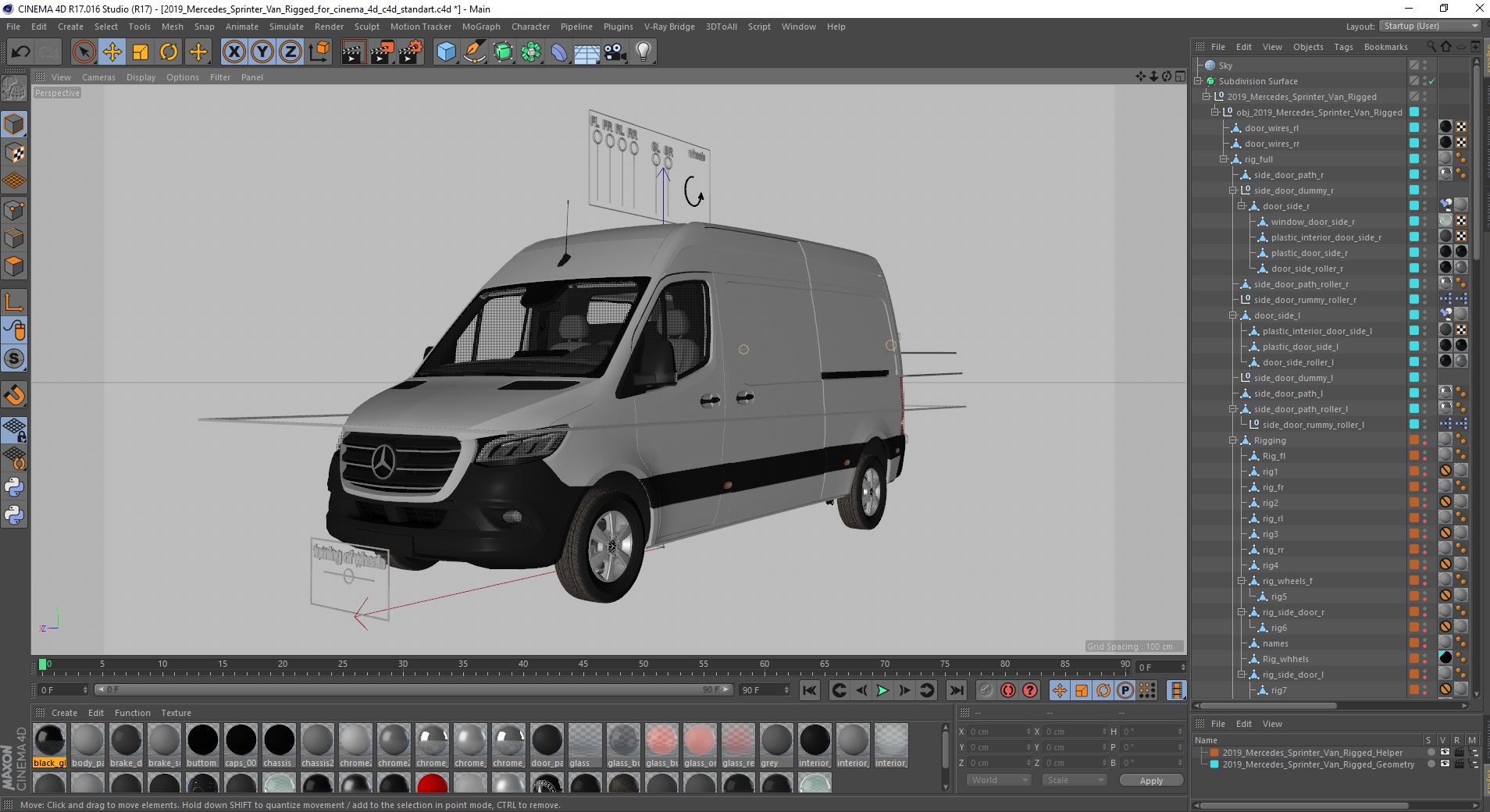Collapse the door_side_l tree node
The image size is (1490, 812).
pos(1233,315)
